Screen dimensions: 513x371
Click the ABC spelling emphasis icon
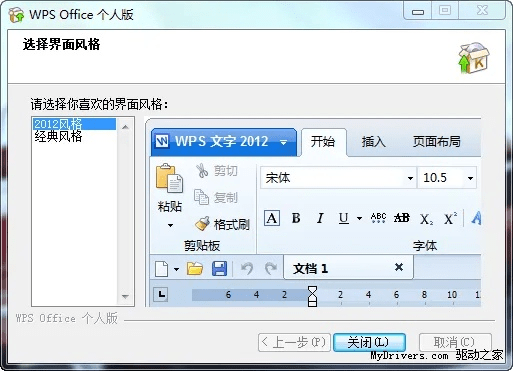[378, 218]
